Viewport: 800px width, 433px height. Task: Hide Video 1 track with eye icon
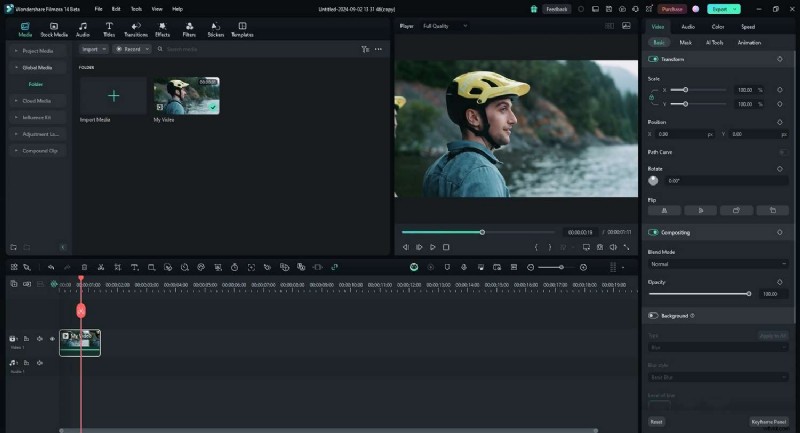pyautogui.click(x=52, y=339)
